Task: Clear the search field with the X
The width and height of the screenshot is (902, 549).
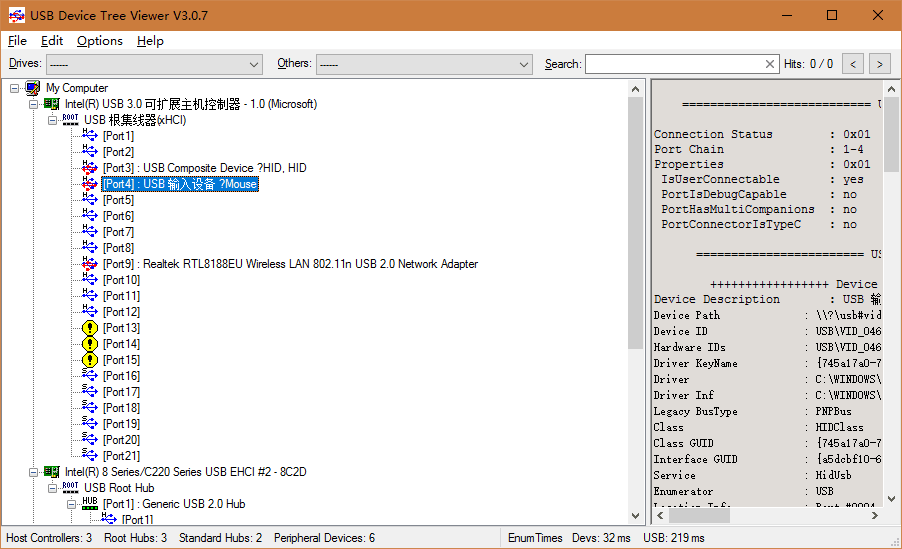Action: point(770,64)
